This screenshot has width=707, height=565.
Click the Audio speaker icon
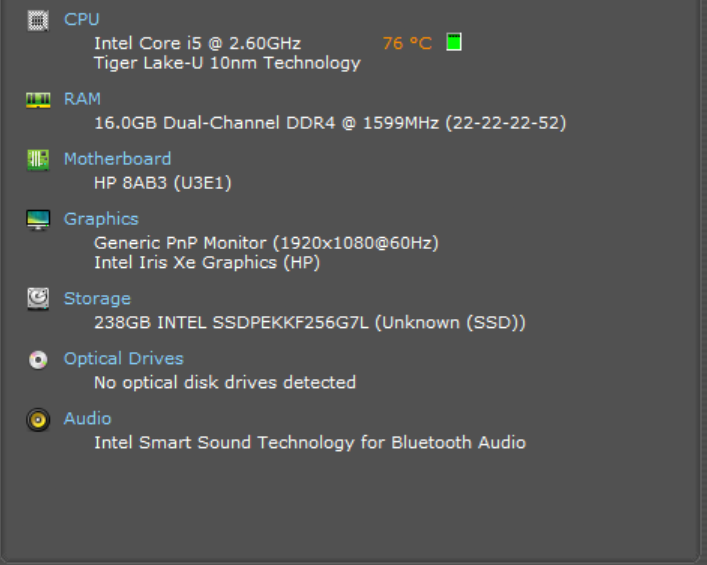click(x=38, y=420)
